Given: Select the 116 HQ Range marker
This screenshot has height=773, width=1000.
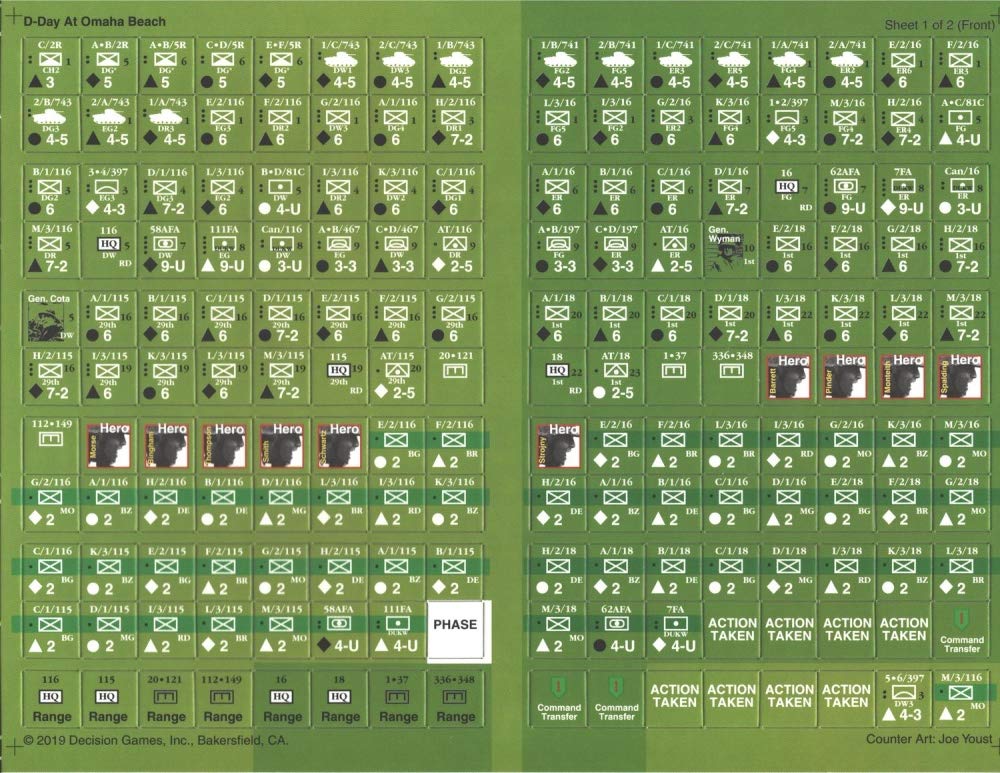Looking at the screenshot, I should (x=50, y=698).
